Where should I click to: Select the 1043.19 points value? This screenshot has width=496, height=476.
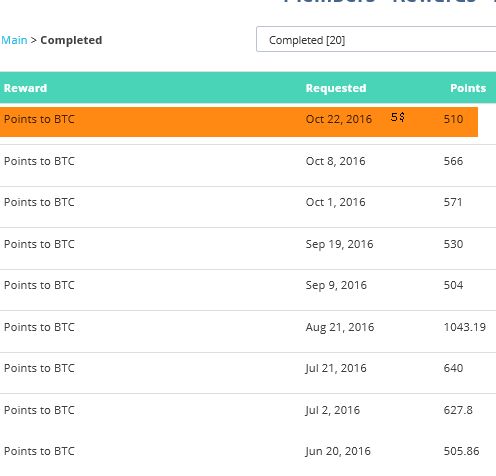point(465,327)
